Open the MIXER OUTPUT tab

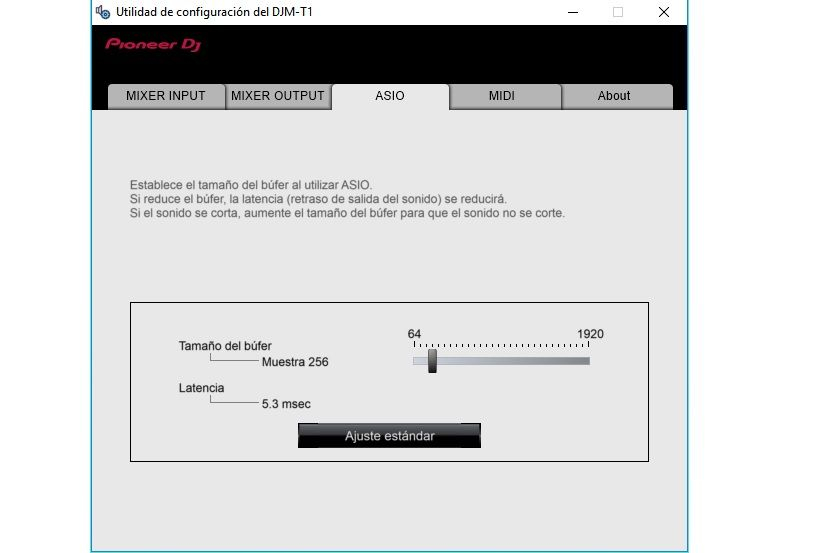pyautogui.click(x=278, y=96)
